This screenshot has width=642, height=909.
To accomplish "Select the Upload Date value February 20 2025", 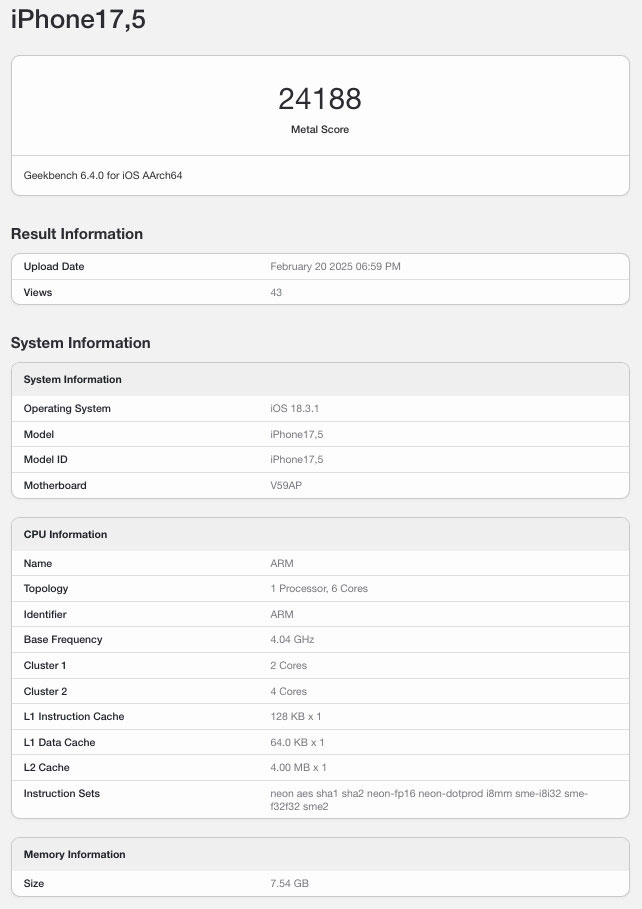I will [335, 267].
